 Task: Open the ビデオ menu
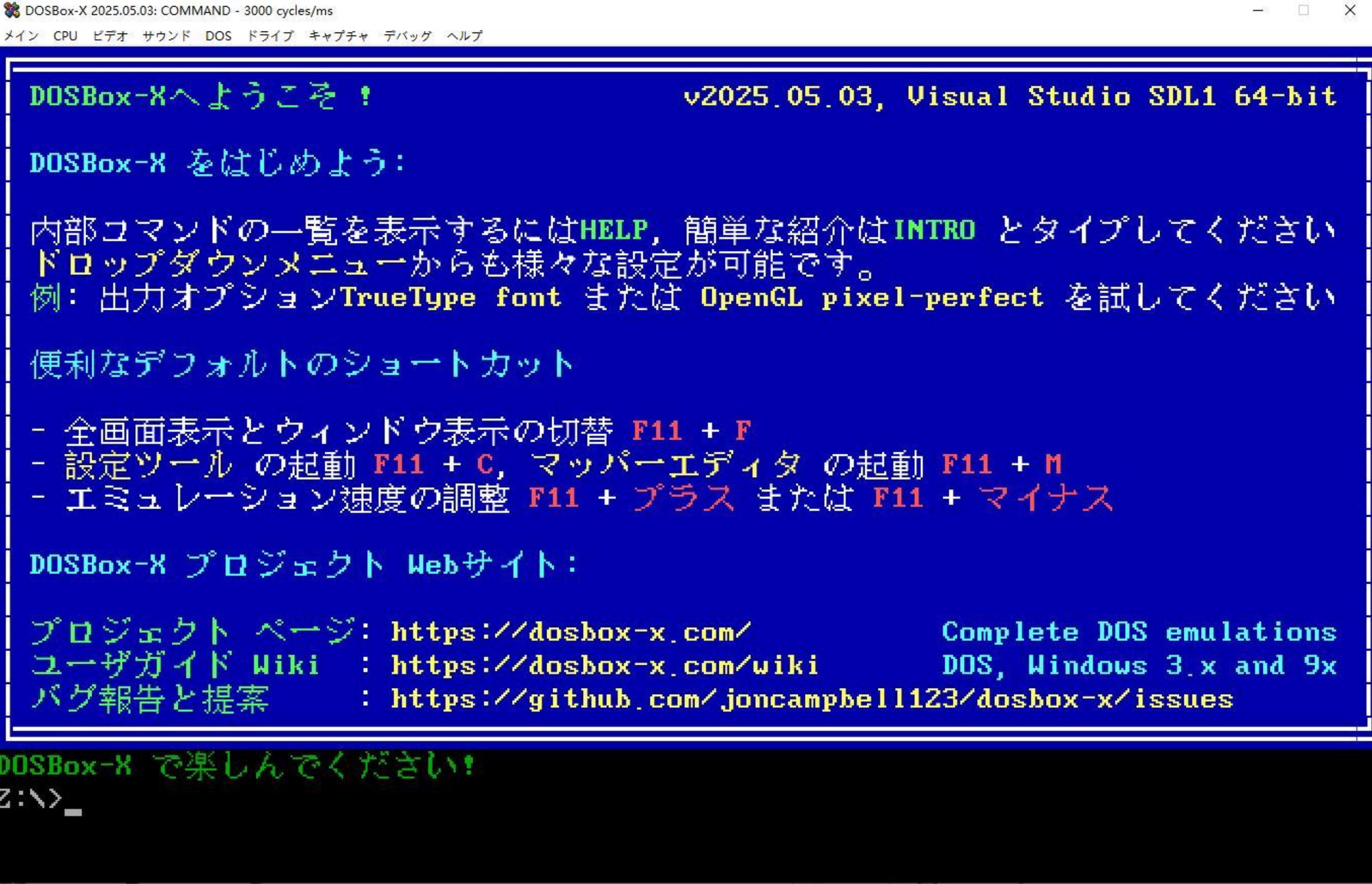110,35
